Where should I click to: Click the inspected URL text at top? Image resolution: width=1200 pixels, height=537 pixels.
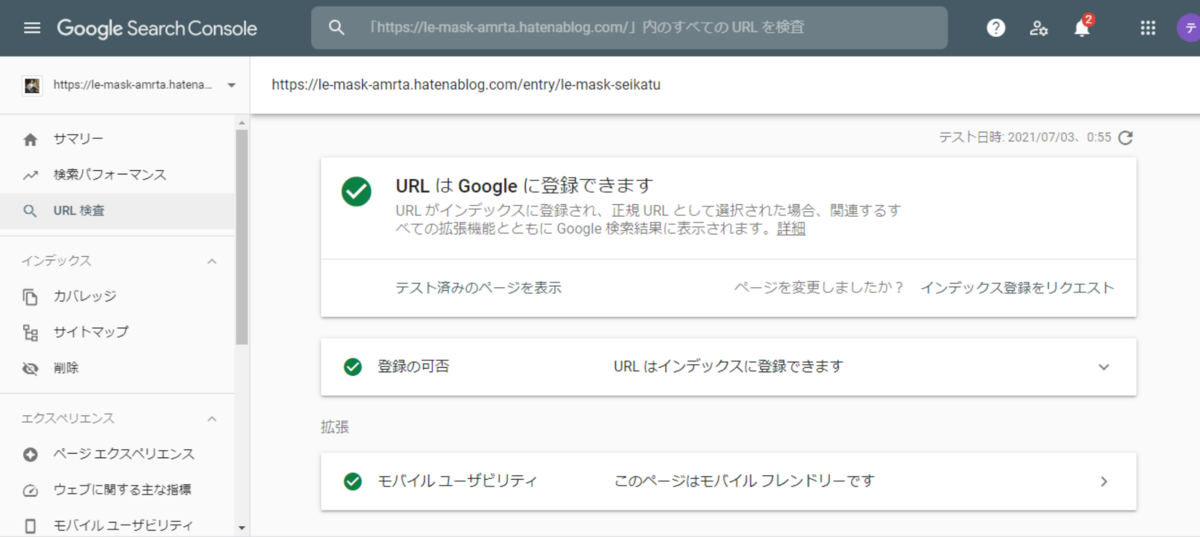click(466, 85)
